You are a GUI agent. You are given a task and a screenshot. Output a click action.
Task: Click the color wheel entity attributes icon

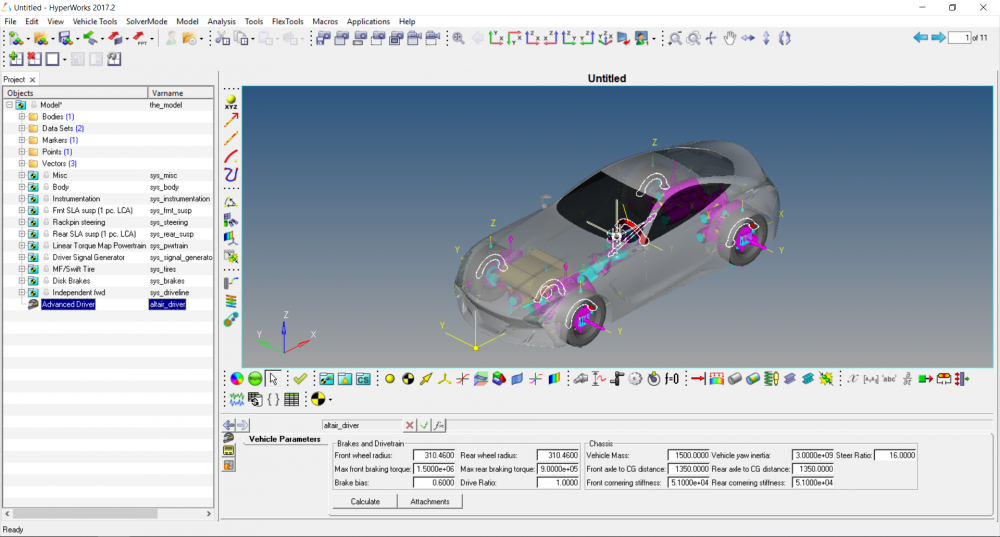click(x=237, y=379)
